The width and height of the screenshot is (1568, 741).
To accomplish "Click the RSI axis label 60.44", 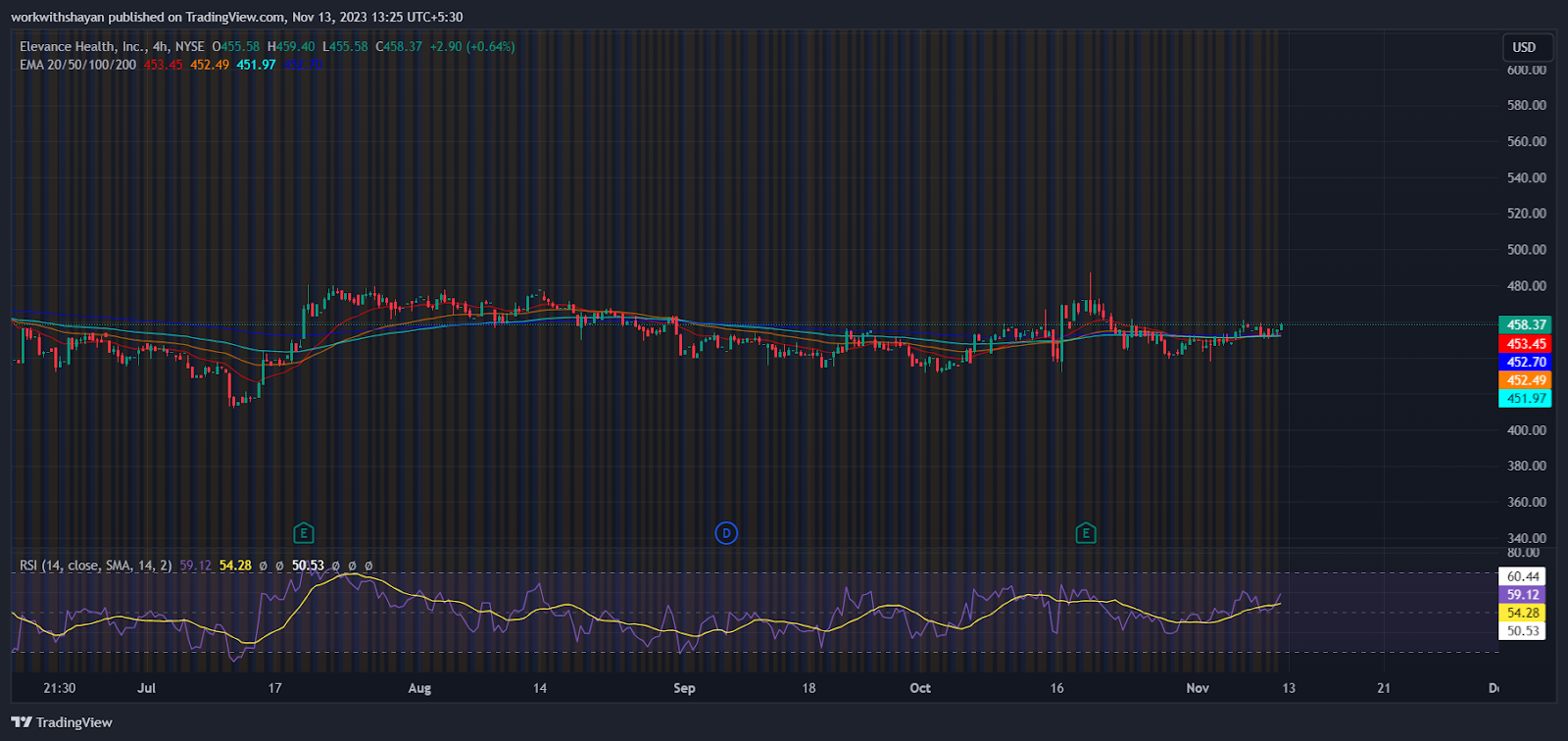I will pyautogui.click(x=1522, y=576).
